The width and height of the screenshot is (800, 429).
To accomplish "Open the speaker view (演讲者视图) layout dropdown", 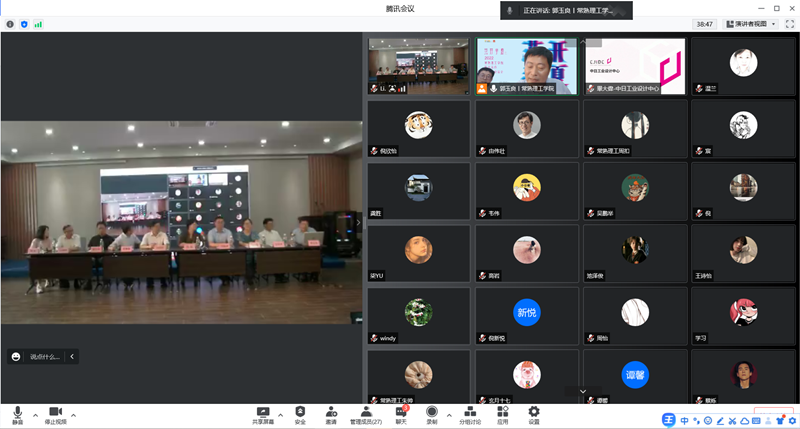I will point(751,24).
